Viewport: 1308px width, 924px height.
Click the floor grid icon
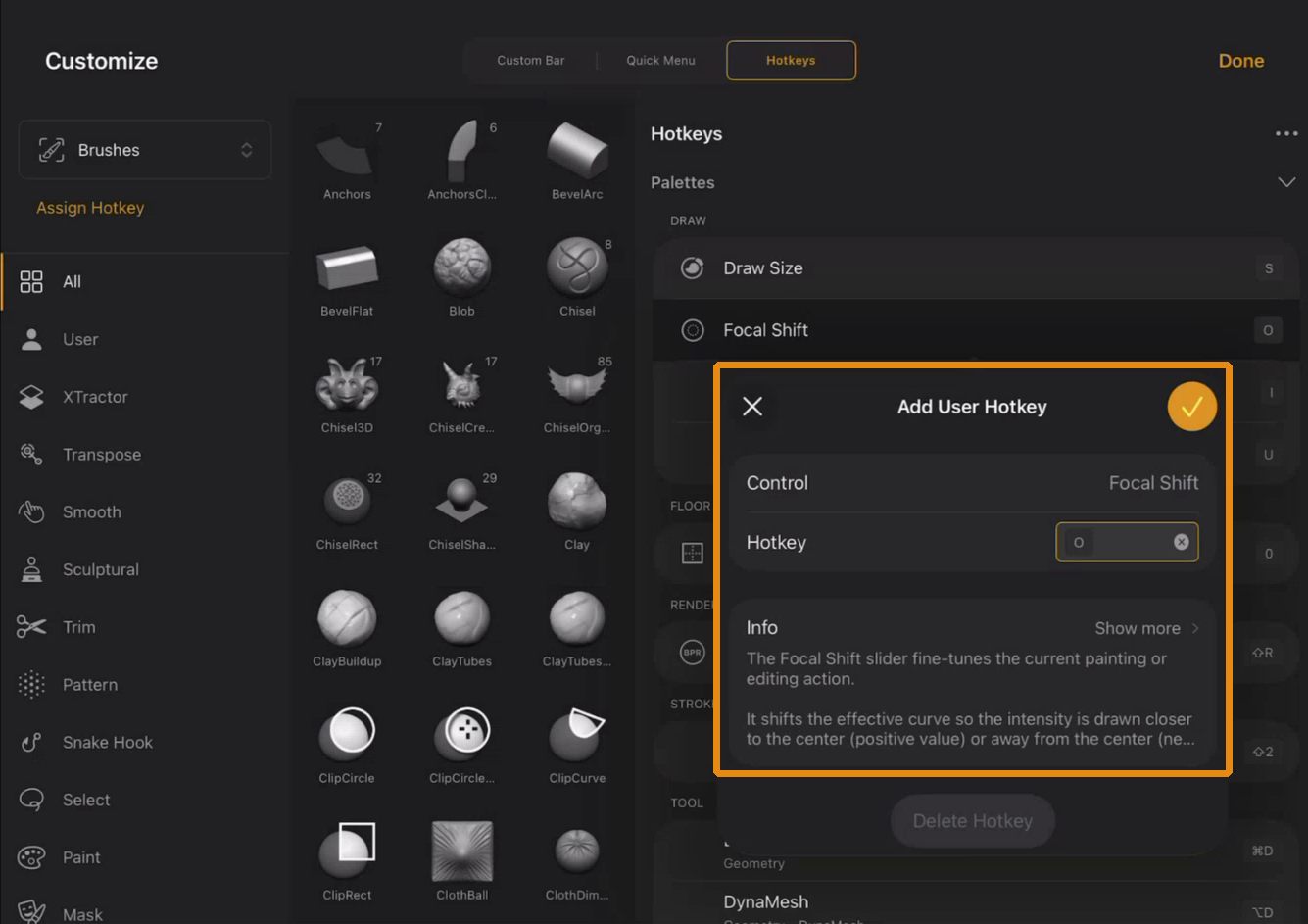click(693, 554)
